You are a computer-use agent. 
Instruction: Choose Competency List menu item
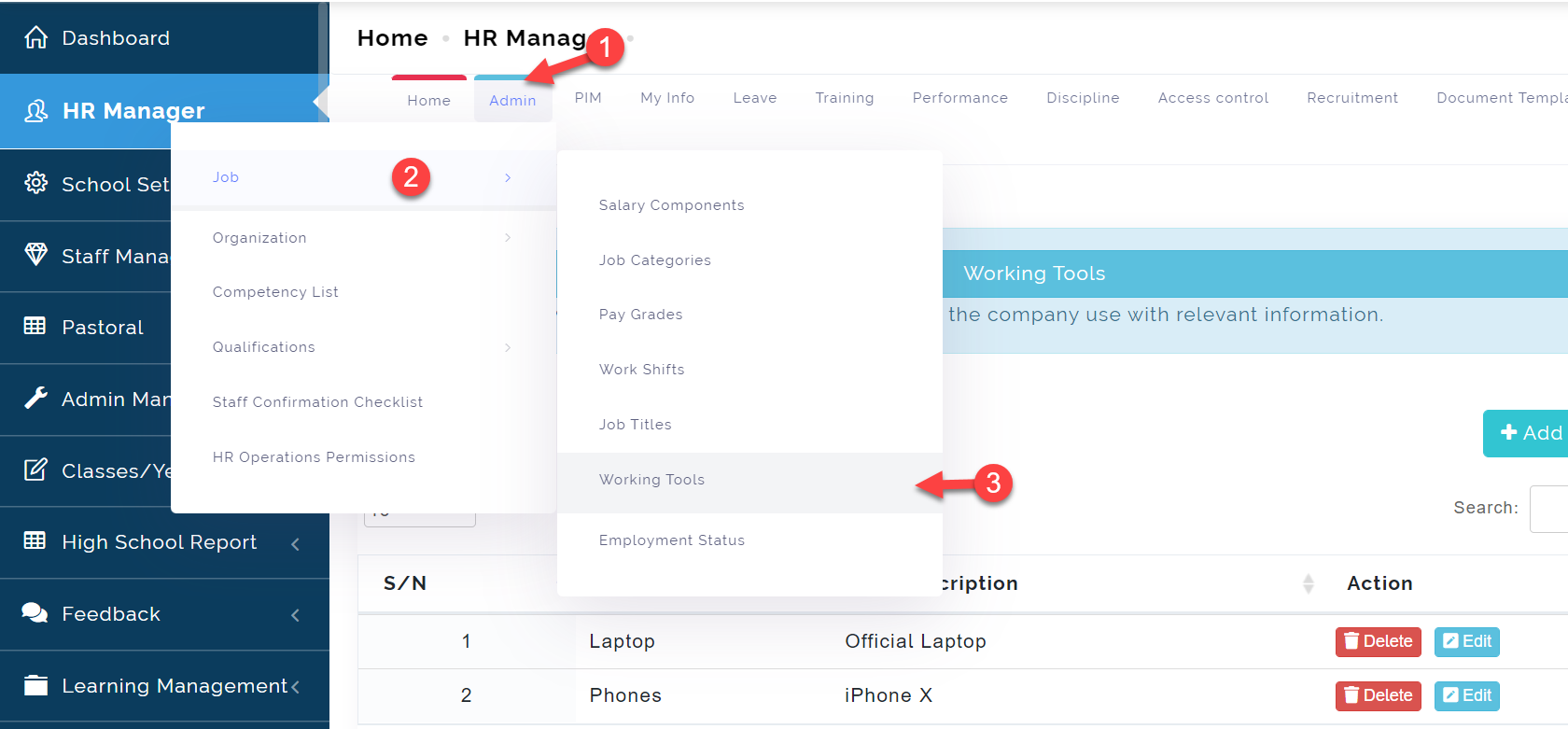(363, 292)
